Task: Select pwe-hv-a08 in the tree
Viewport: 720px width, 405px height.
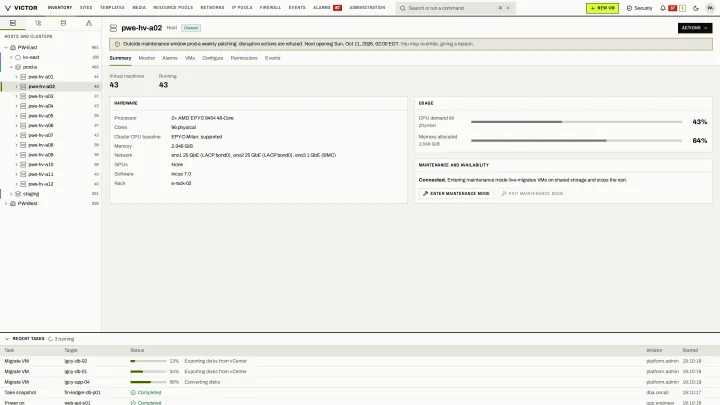Action: point(51,145)
